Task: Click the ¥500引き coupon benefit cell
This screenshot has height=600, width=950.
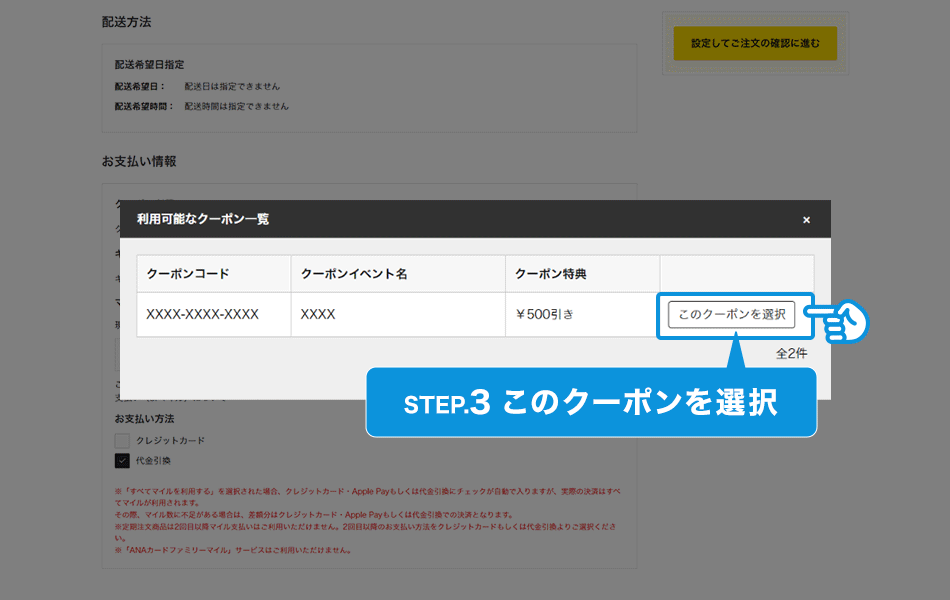Action: click(x=544, y=314)
